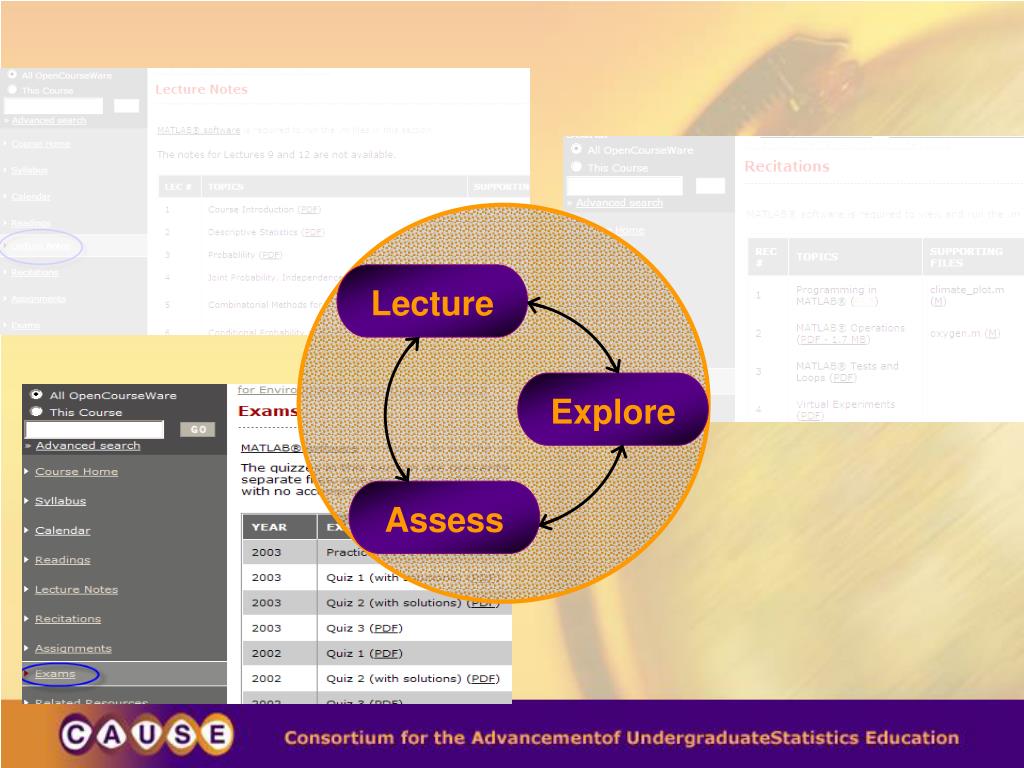Viewport: 1024px width, 768px height.
Task: Open PDF for 2002 Quiz 2 with solutions
Action: tap(484, 679)
